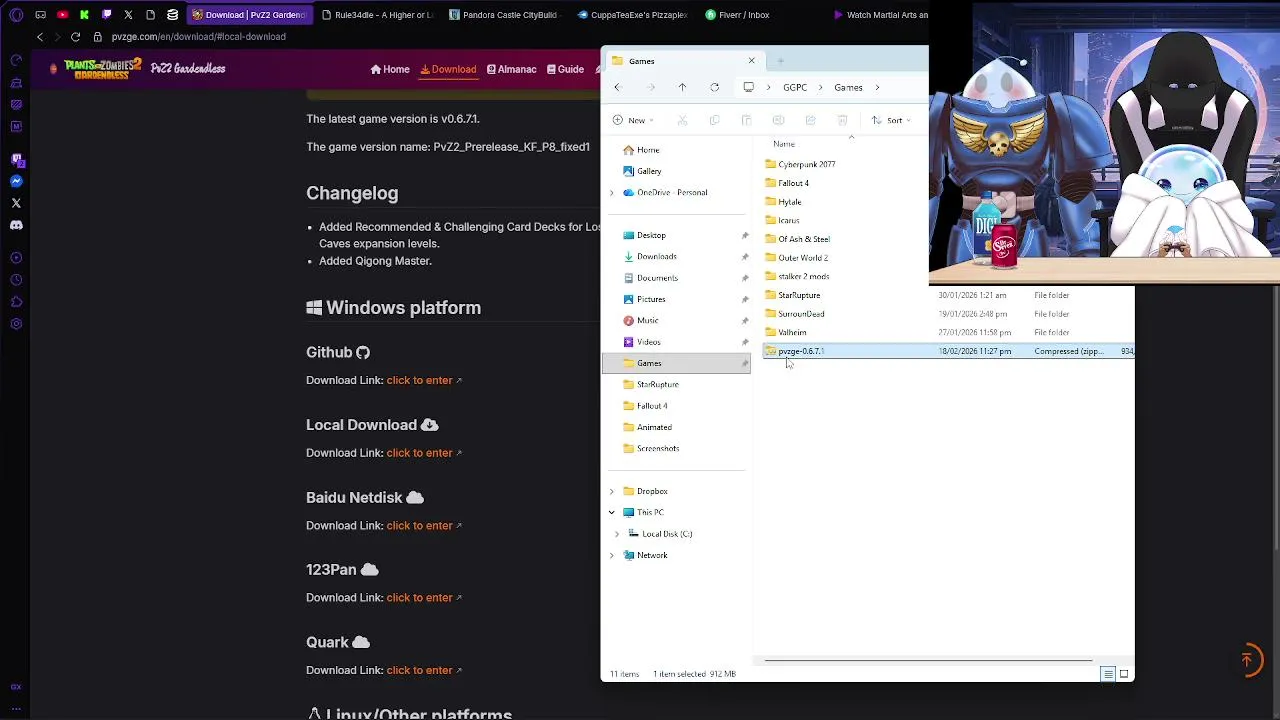Select the Cyberpunk 2077 folder
Image resolution: width=1280 pixels, height=720 pixels.
(807, 164)
